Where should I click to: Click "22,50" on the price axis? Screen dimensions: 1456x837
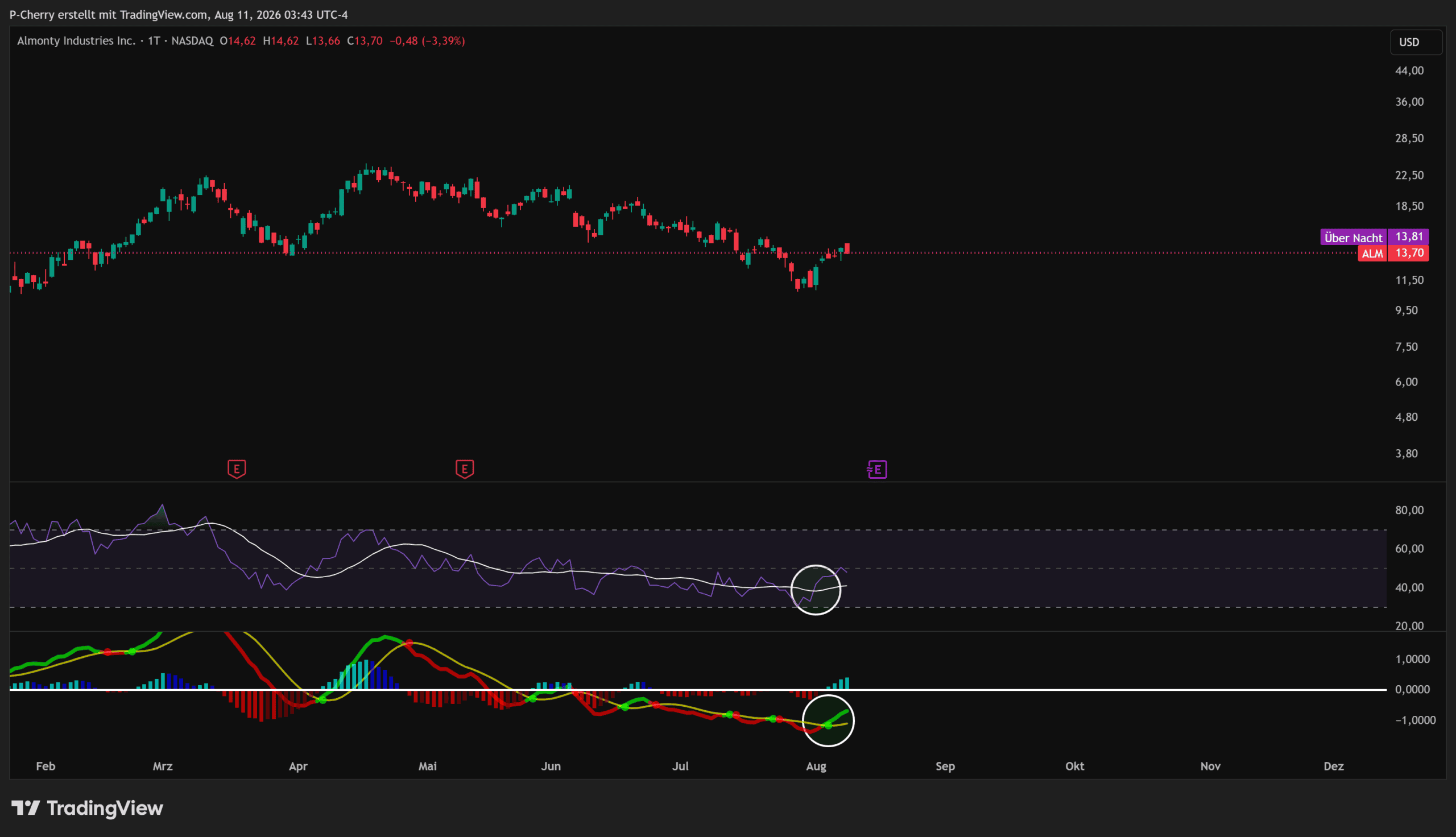pos(1409,175)
